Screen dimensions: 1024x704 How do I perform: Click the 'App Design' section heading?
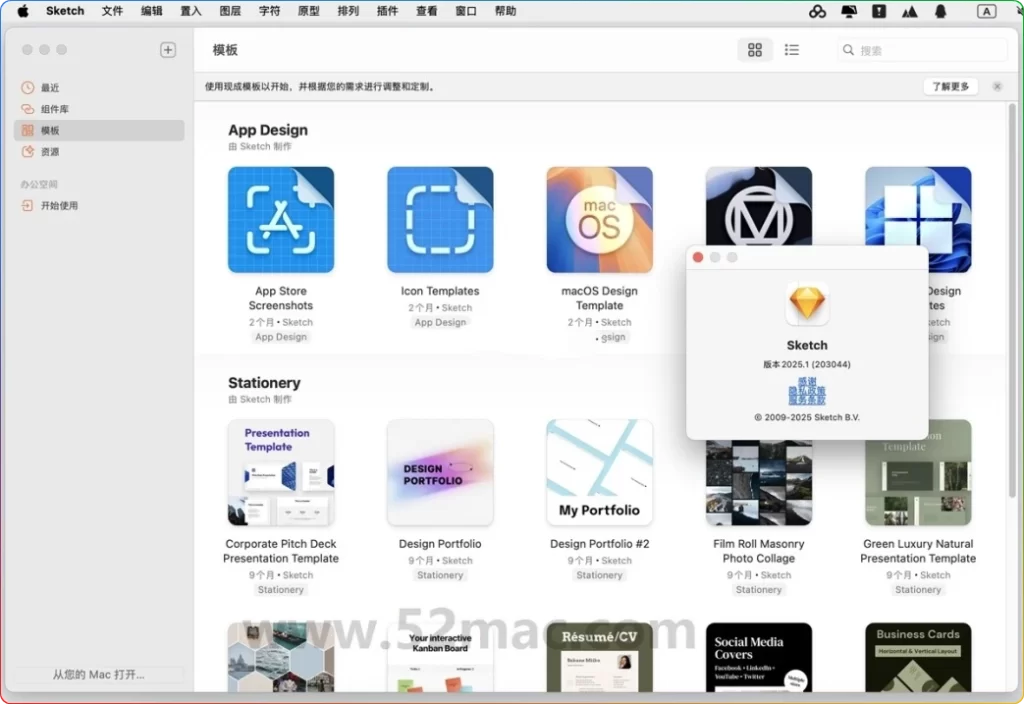pos(268,130)
